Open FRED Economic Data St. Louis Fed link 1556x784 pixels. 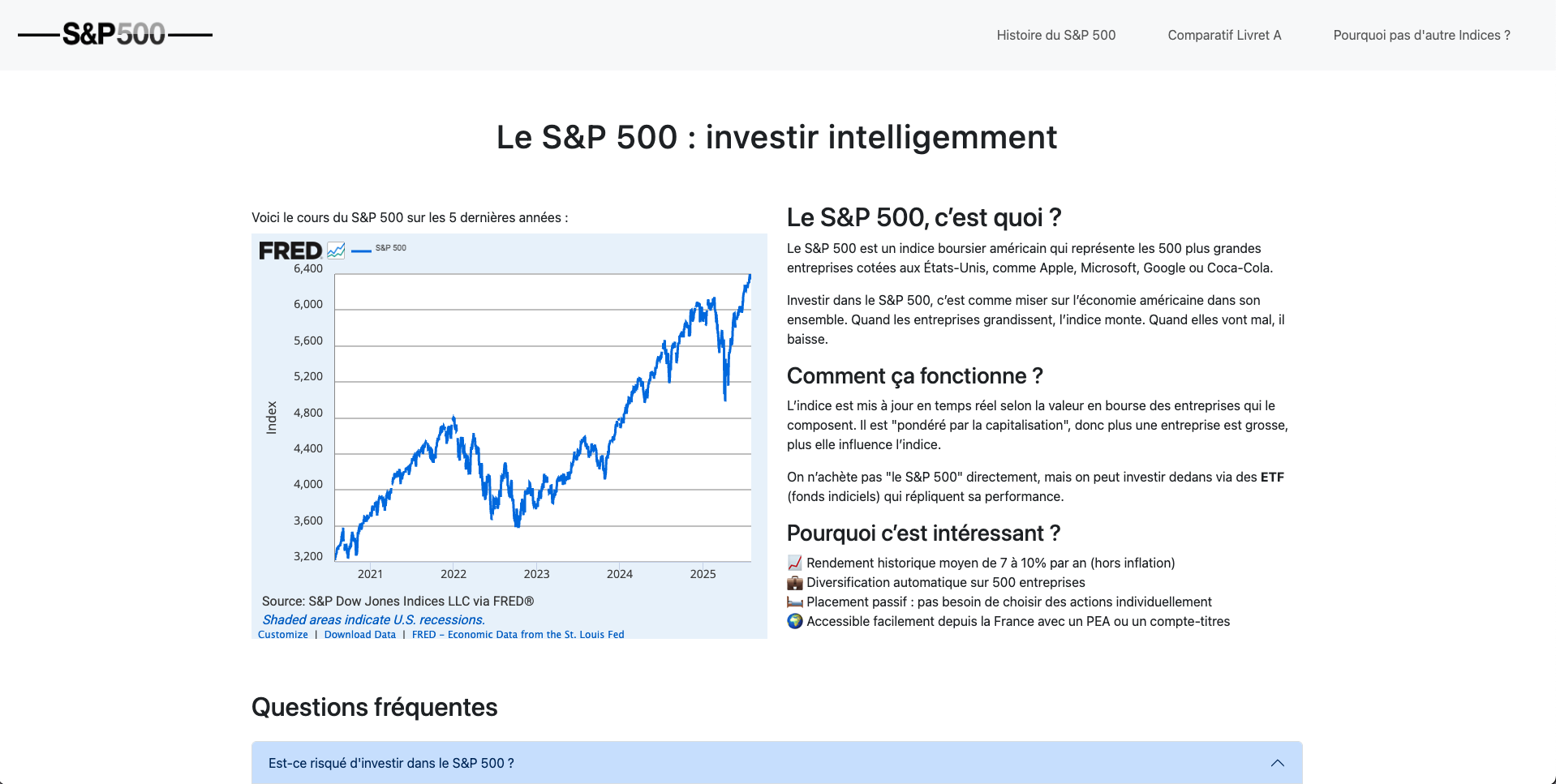pyautogui.click(x=518, y=634)
